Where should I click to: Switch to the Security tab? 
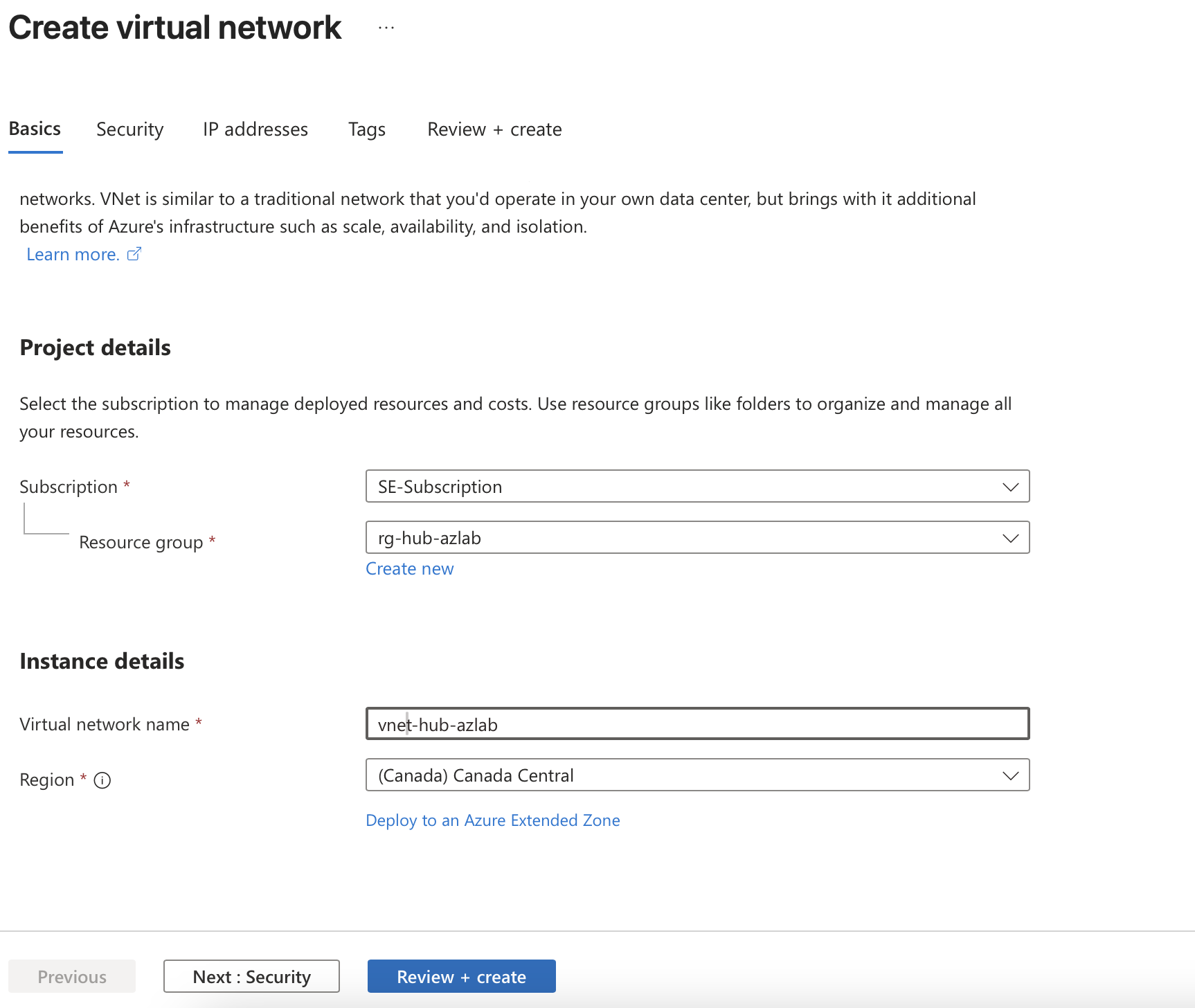pos(130,129)
